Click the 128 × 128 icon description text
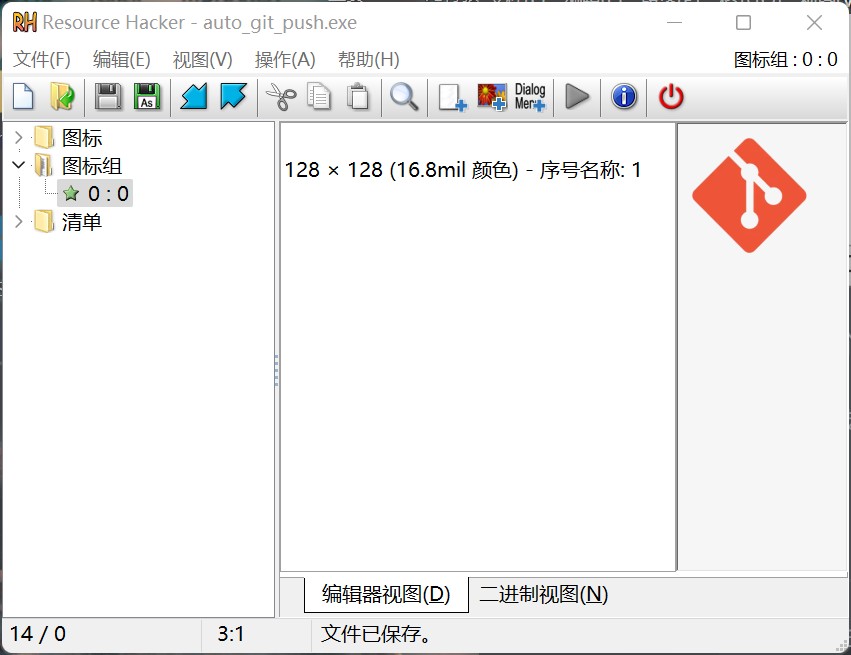The width and height of the screenshot is (851, 655). click(462, 170)
